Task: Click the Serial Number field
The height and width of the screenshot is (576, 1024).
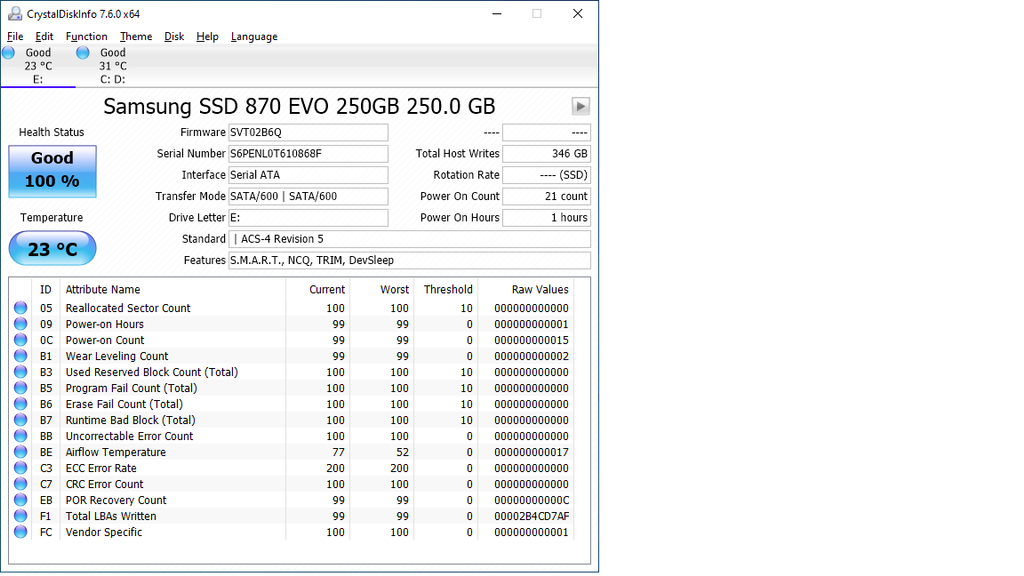Action: click(307, 154)
